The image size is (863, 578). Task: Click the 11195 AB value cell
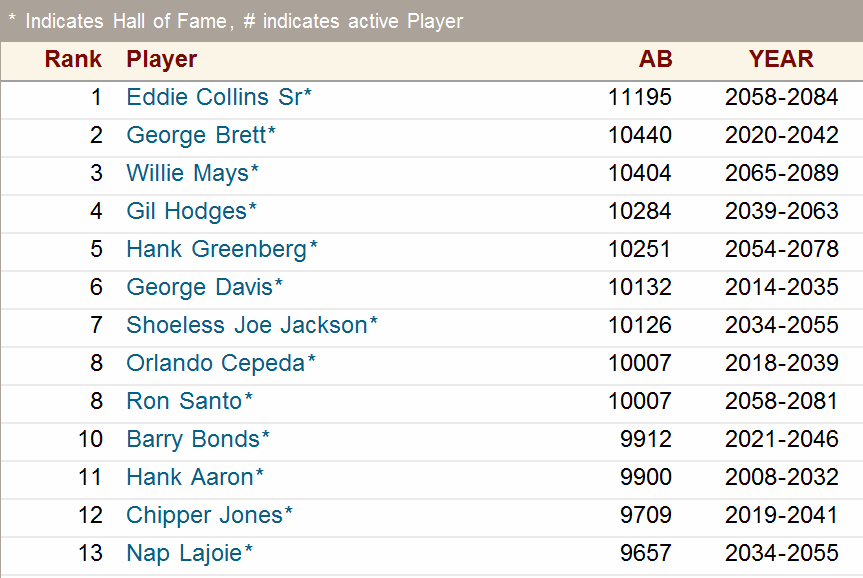point(640,97)
